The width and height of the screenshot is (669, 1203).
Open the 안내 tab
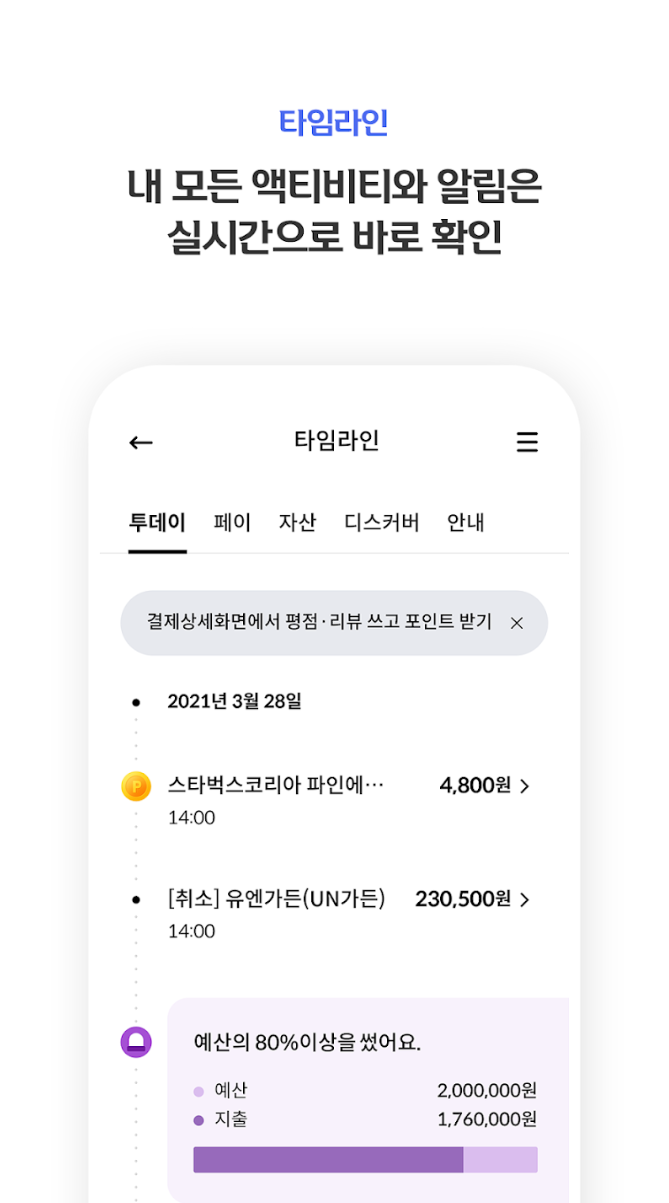[466, 522]
